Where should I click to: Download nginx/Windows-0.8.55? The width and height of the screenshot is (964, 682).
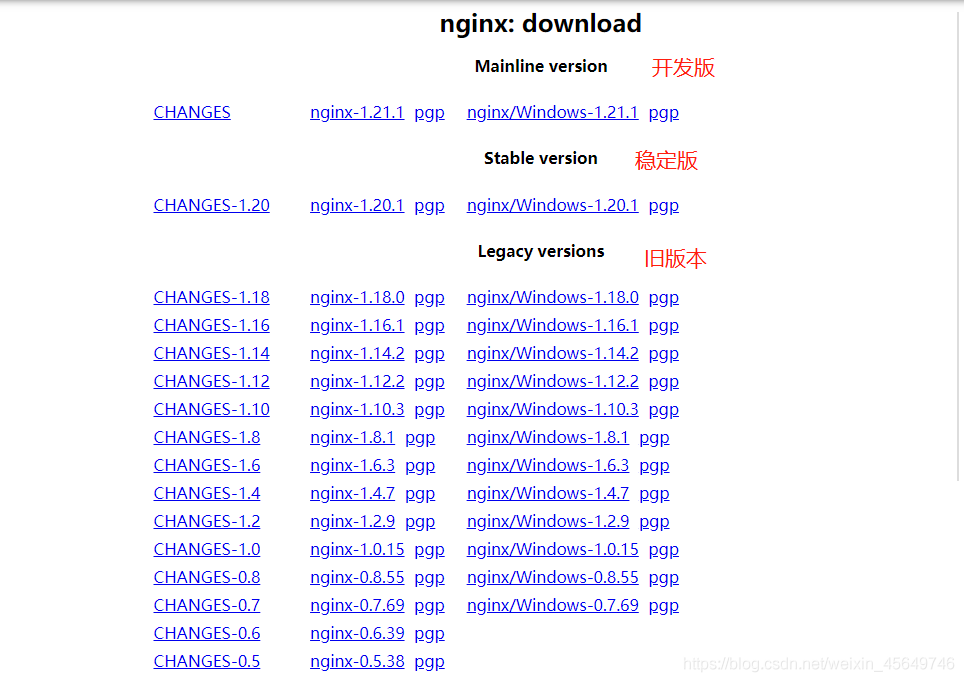pos(553,577)
